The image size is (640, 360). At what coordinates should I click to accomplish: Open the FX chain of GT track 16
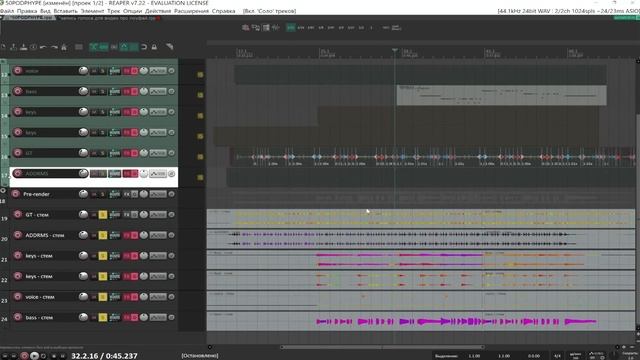pos(127,153)
